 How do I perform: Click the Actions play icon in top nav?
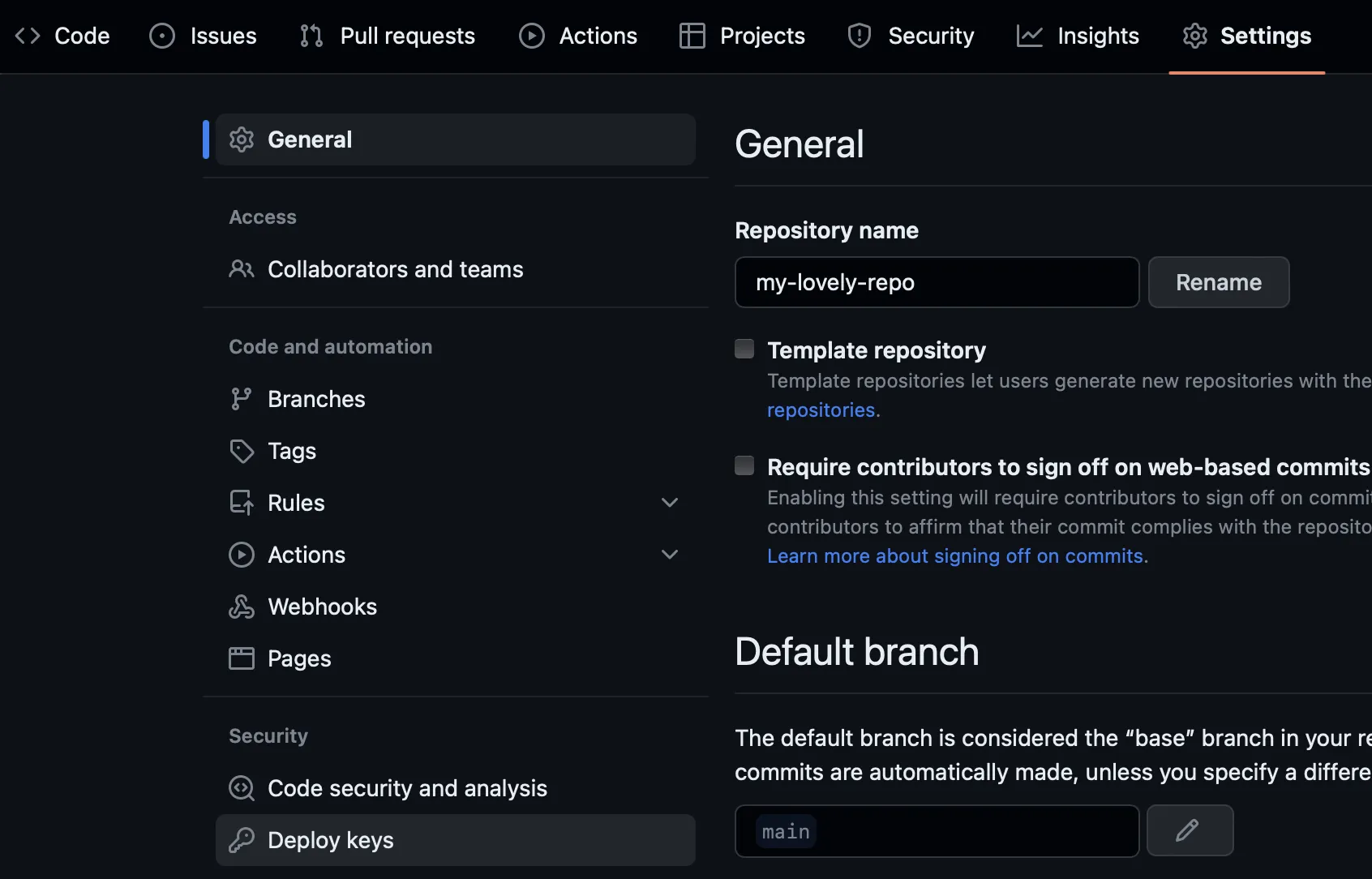click(x=532, y=36)
